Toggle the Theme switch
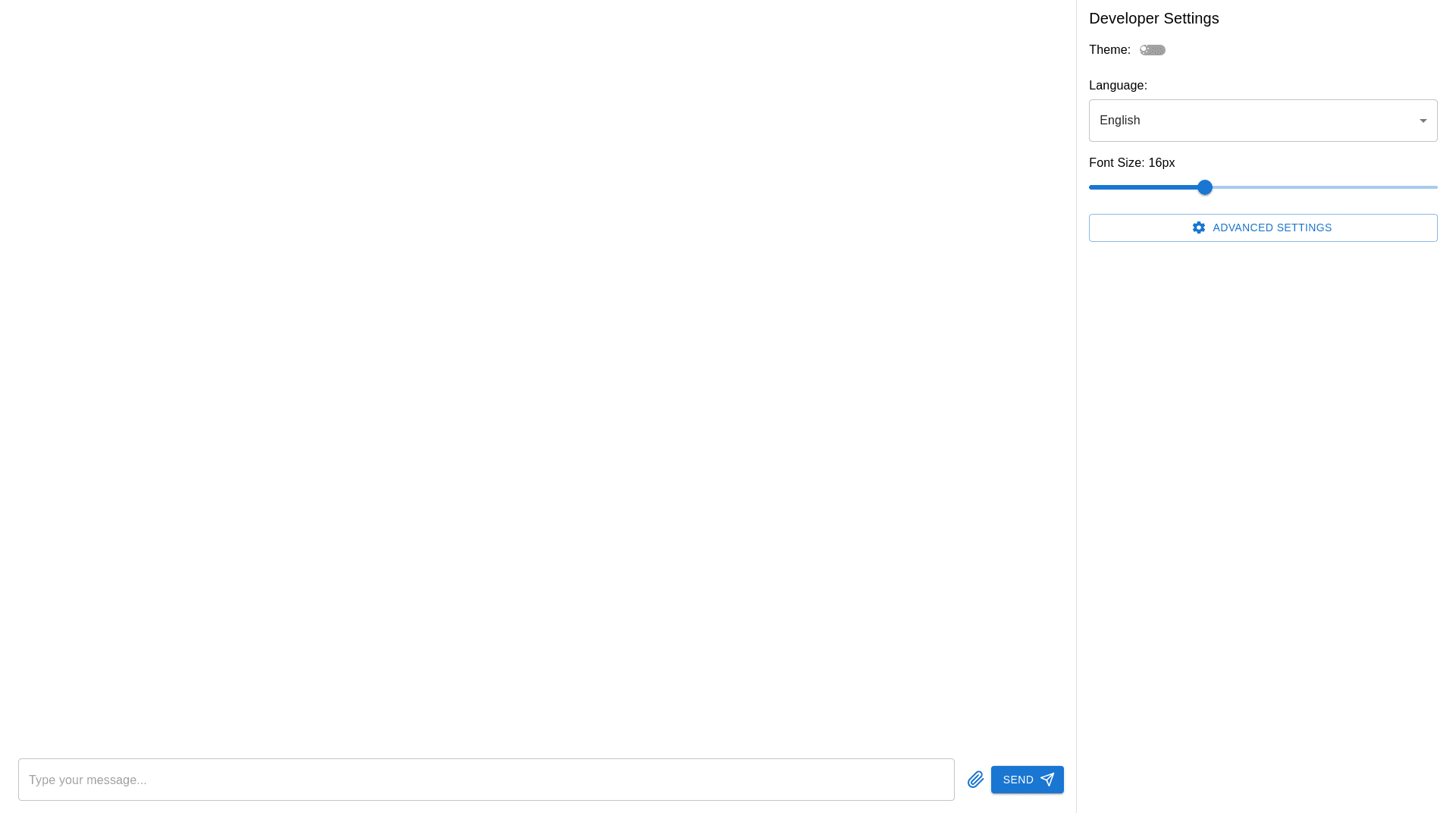Screen dimensions: 1456x819 click(1153, 50)
